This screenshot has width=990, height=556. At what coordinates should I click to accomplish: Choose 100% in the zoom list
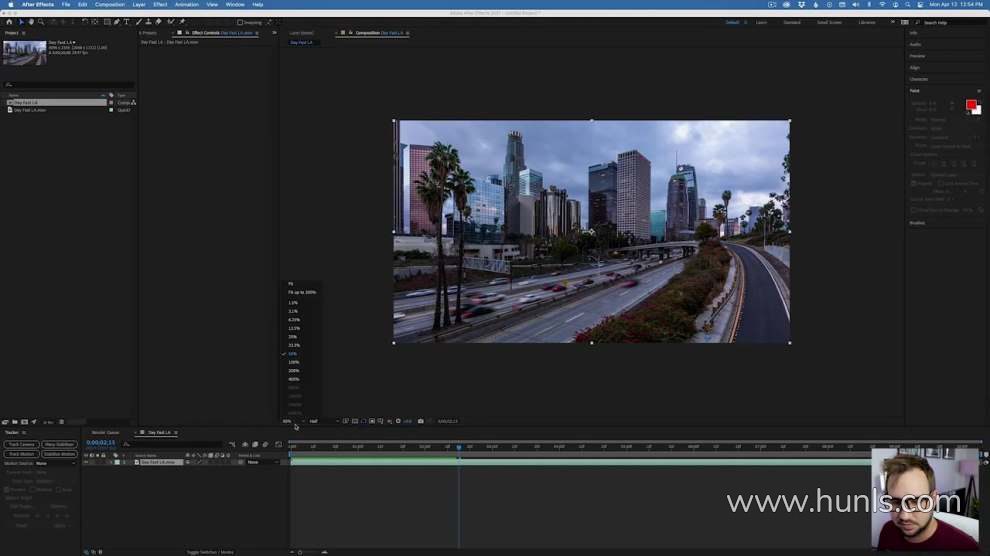click(293, 362)
